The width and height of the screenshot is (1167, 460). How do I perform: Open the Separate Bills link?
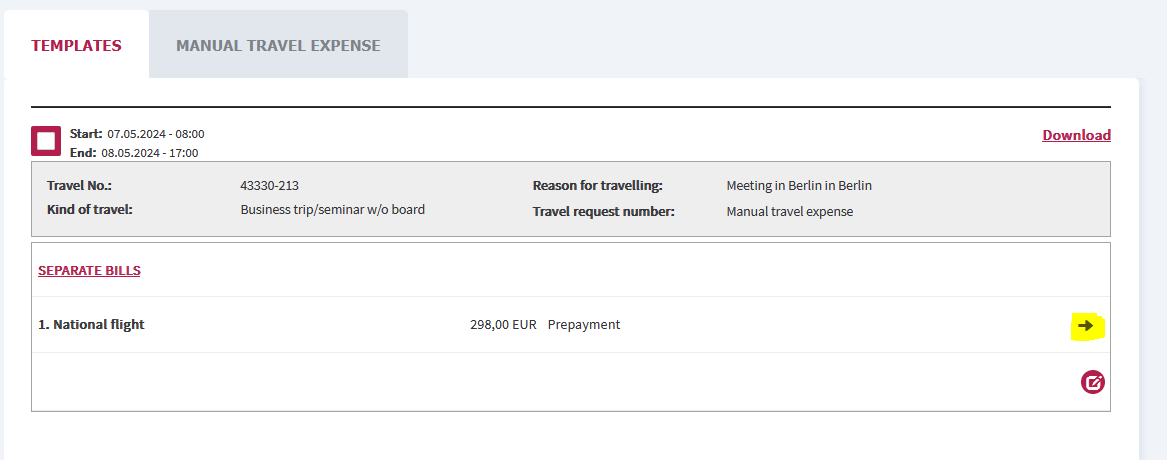tap(89, 270)
